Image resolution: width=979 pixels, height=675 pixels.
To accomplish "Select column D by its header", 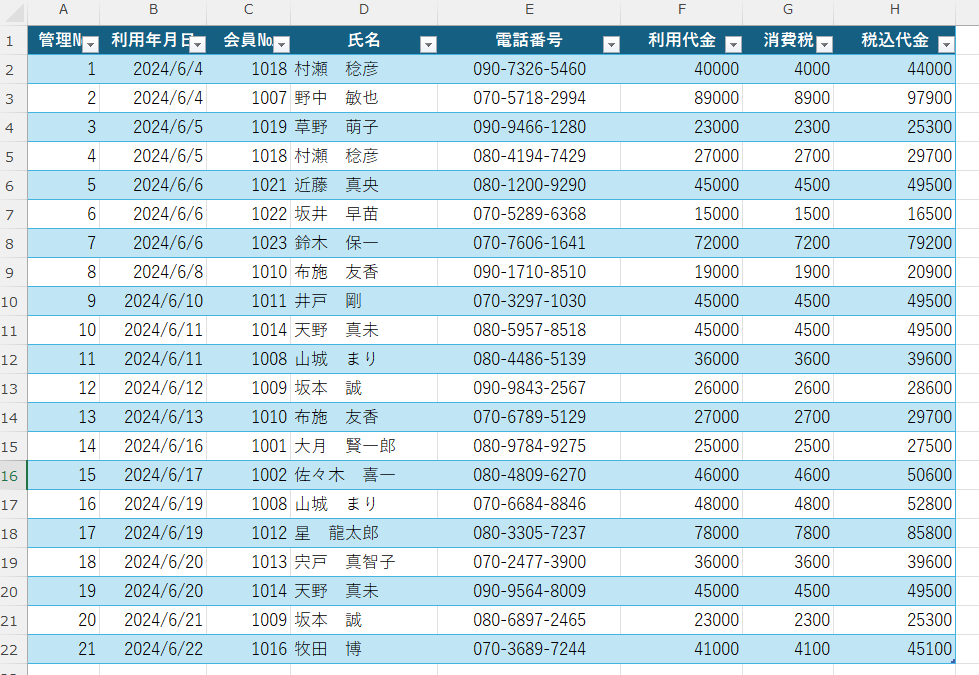I will (364, 10).
